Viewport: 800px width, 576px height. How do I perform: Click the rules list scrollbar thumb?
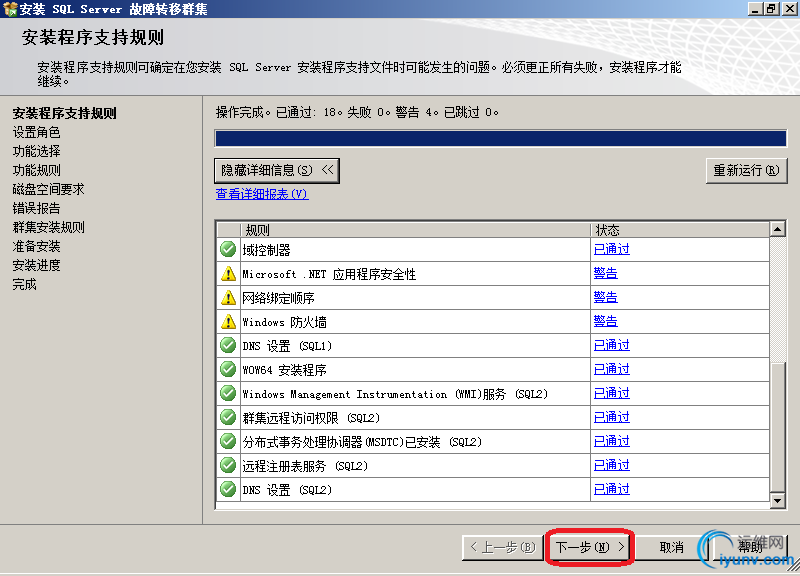777,427
